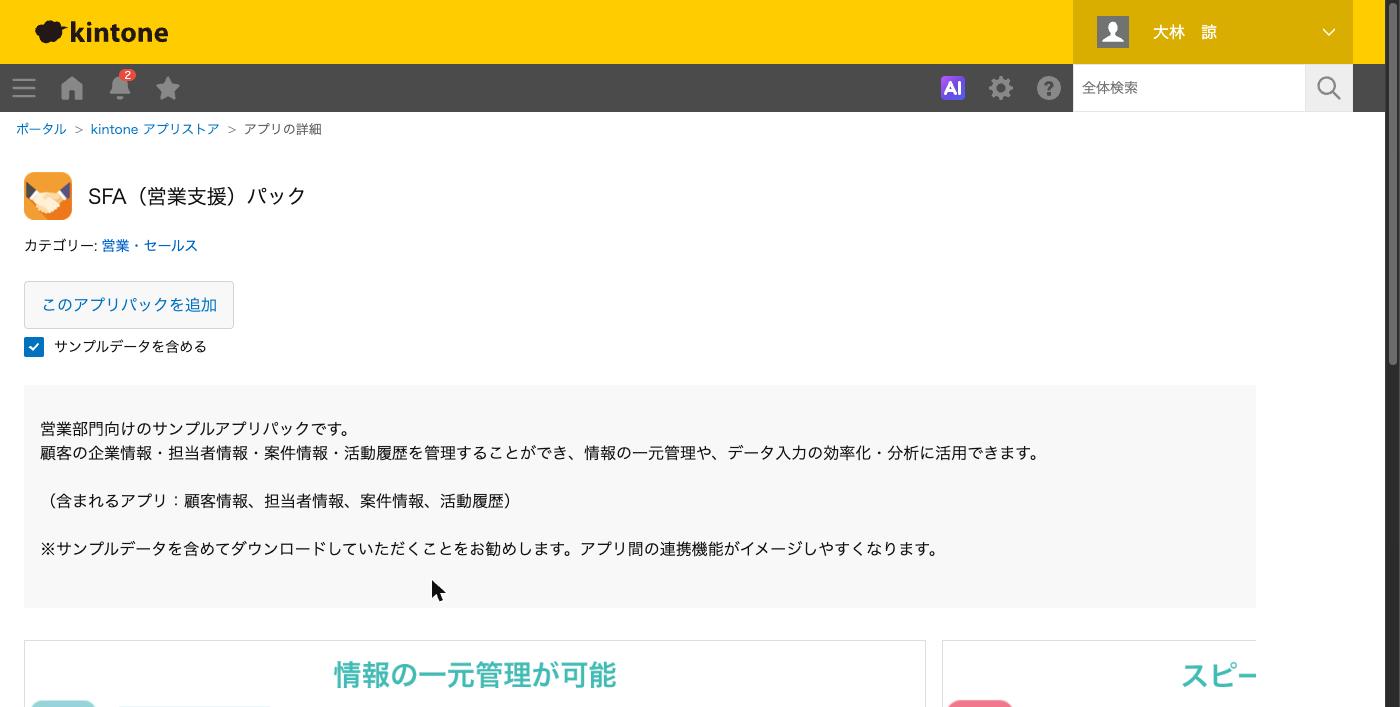Open the favorites star icon
This screenshot has height=707, width=1400.
[x=168, y=88]
